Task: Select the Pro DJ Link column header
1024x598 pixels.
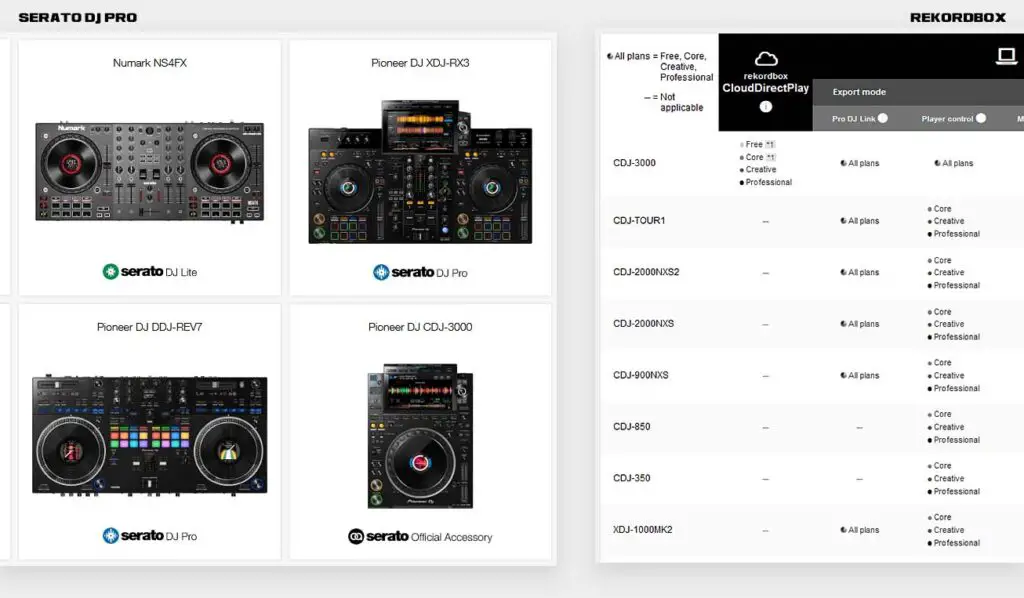Action: click(x=853, y=119)
